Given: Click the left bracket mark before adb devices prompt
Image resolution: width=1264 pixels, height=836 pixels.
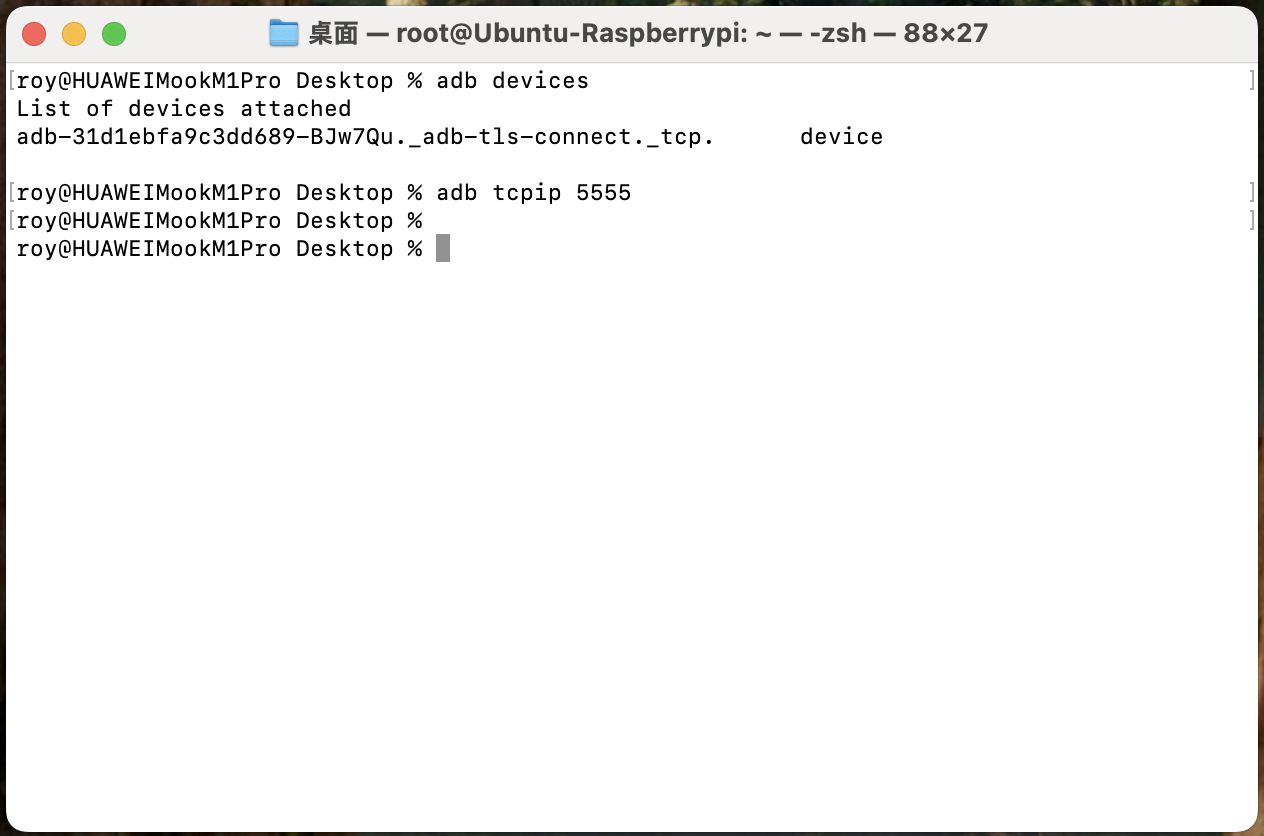Looking at the screenshot, I should coord(11,81).
